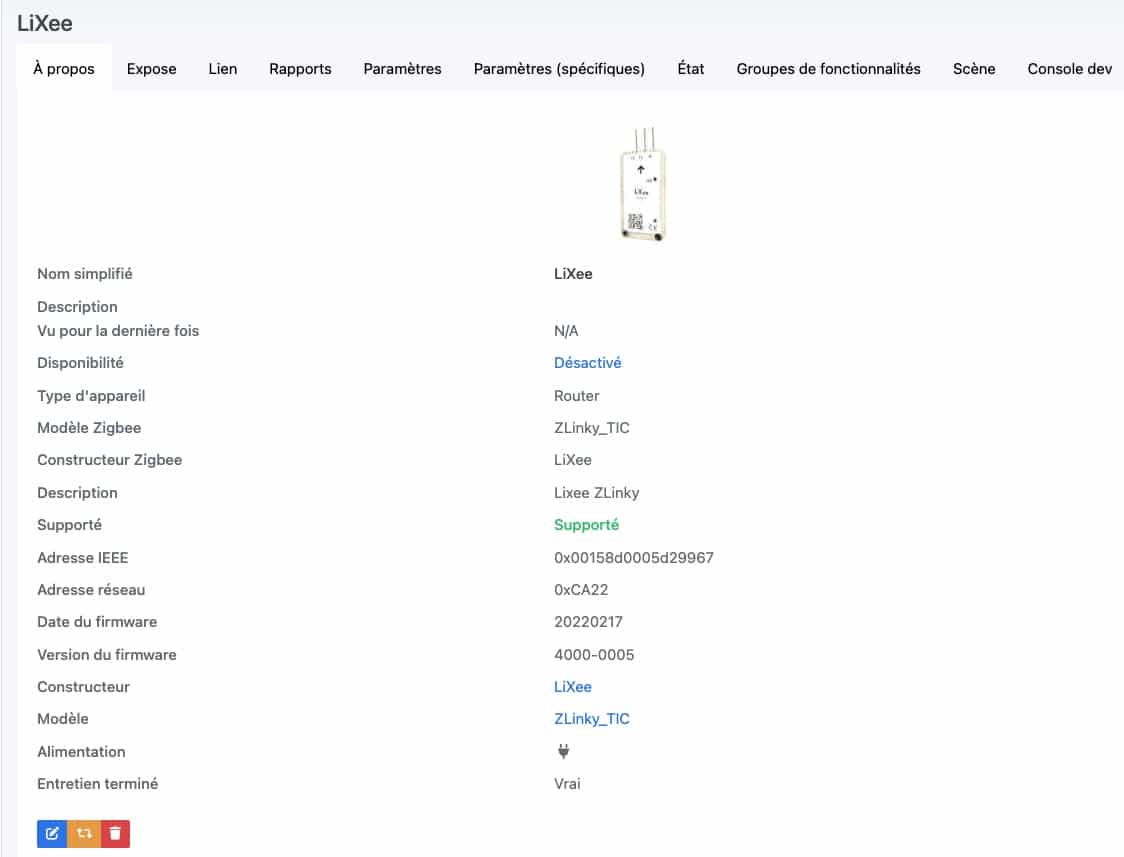Click the green Supporté link

(586, 525)
